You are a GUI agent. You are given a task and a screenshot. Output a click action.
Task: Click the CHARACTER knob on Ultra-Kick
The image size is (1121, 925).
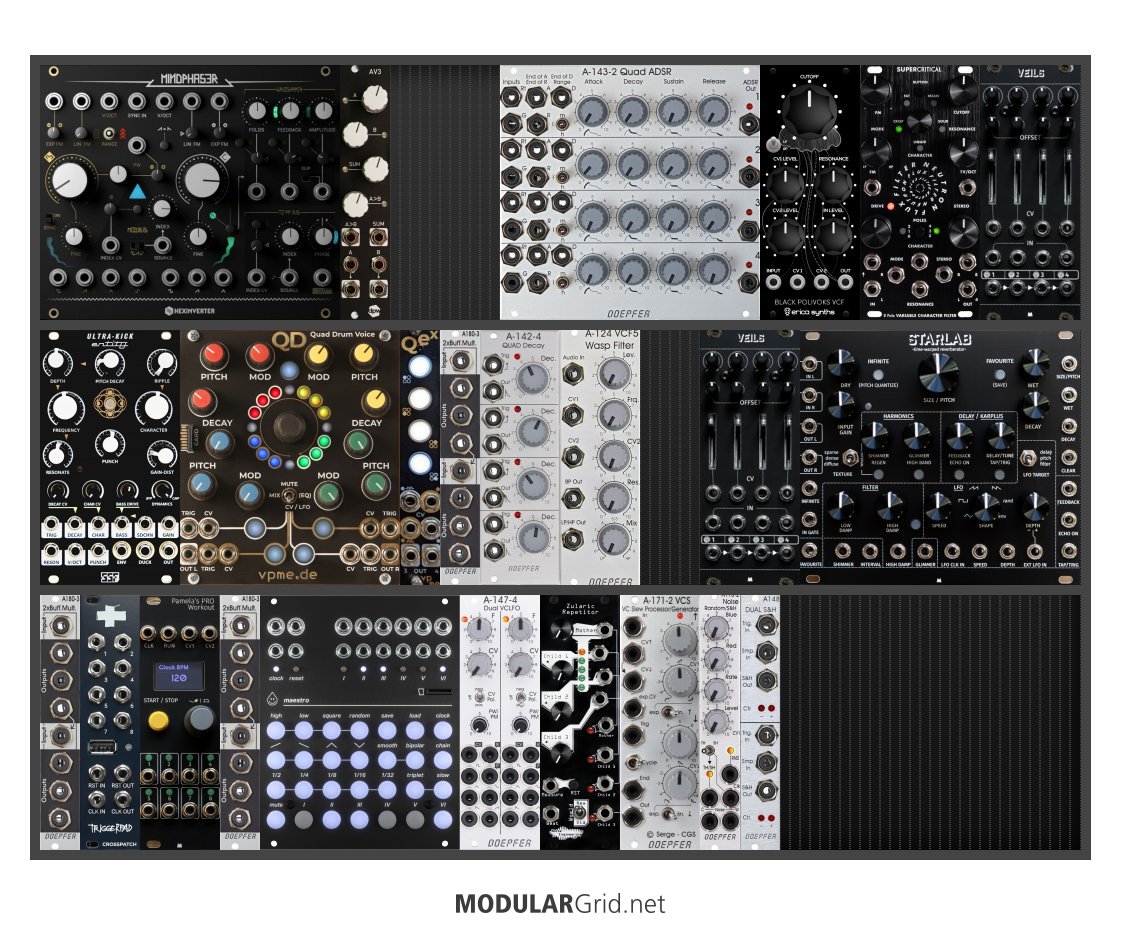point(154,407)
